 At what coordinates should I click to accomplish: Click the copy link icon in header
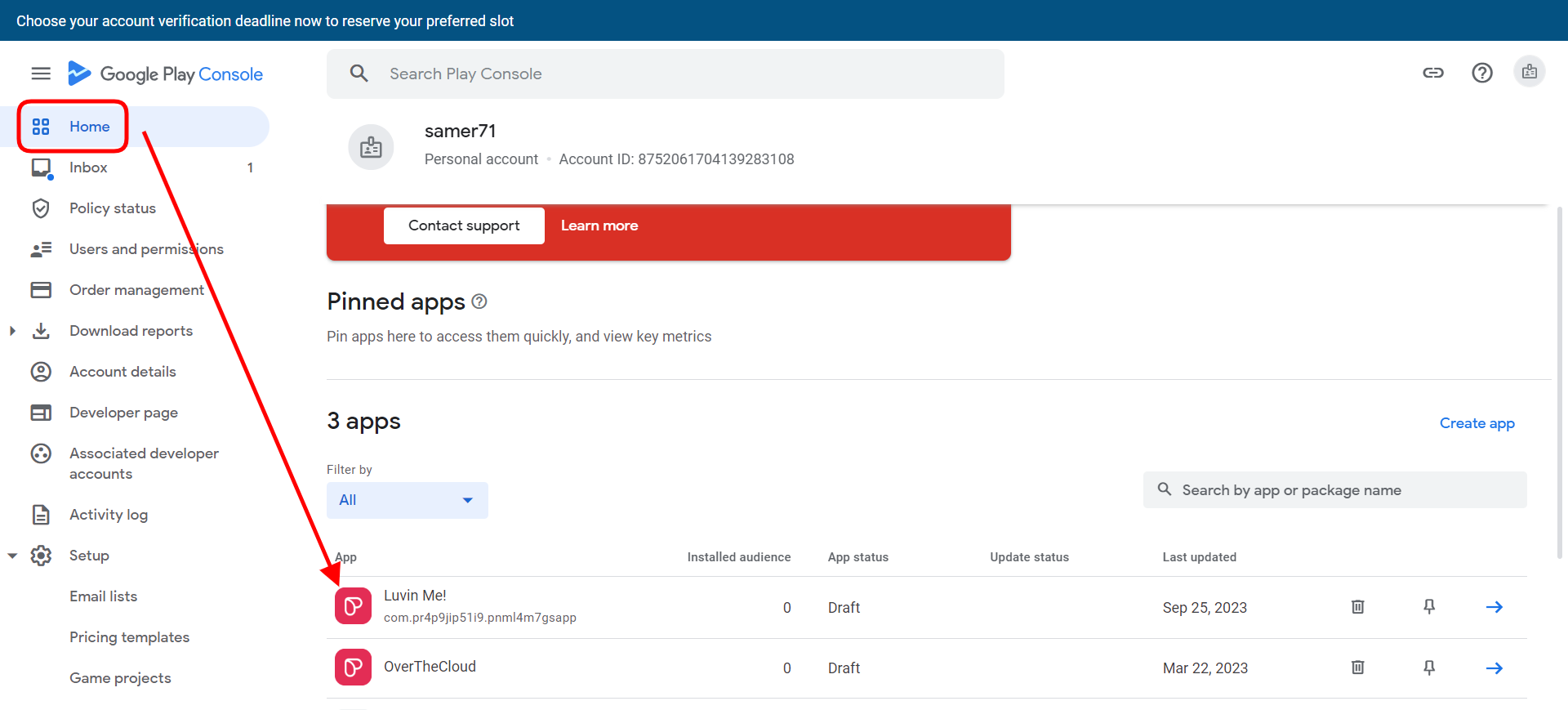point(1433,73)
